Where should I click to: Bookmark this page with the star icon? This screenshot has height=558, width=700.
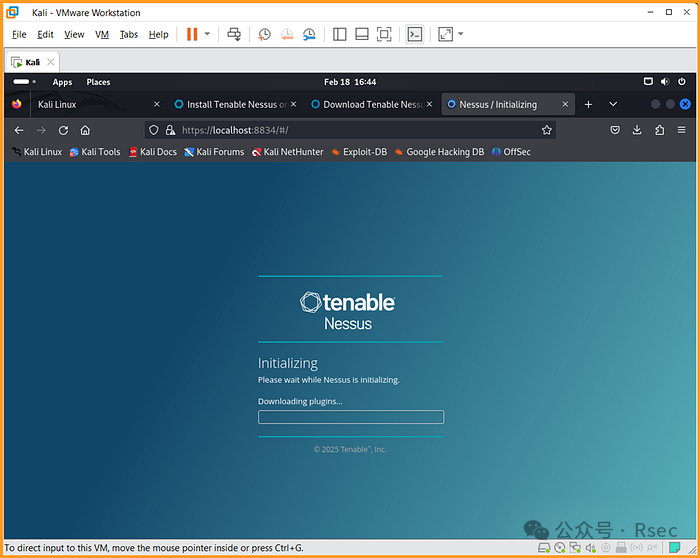[x=546, y=130]
